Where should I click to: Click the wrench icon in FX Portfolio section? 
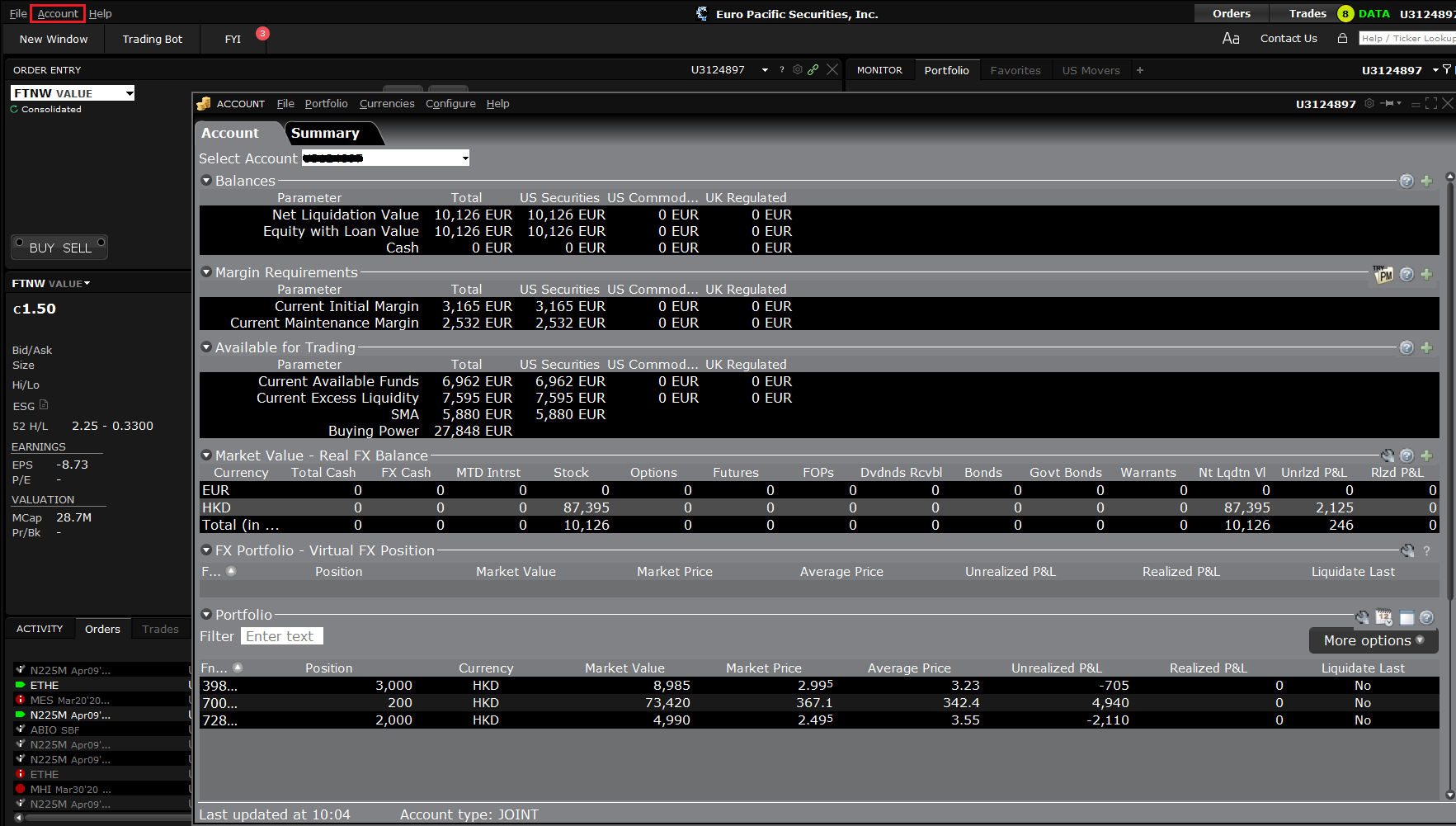1407,550
